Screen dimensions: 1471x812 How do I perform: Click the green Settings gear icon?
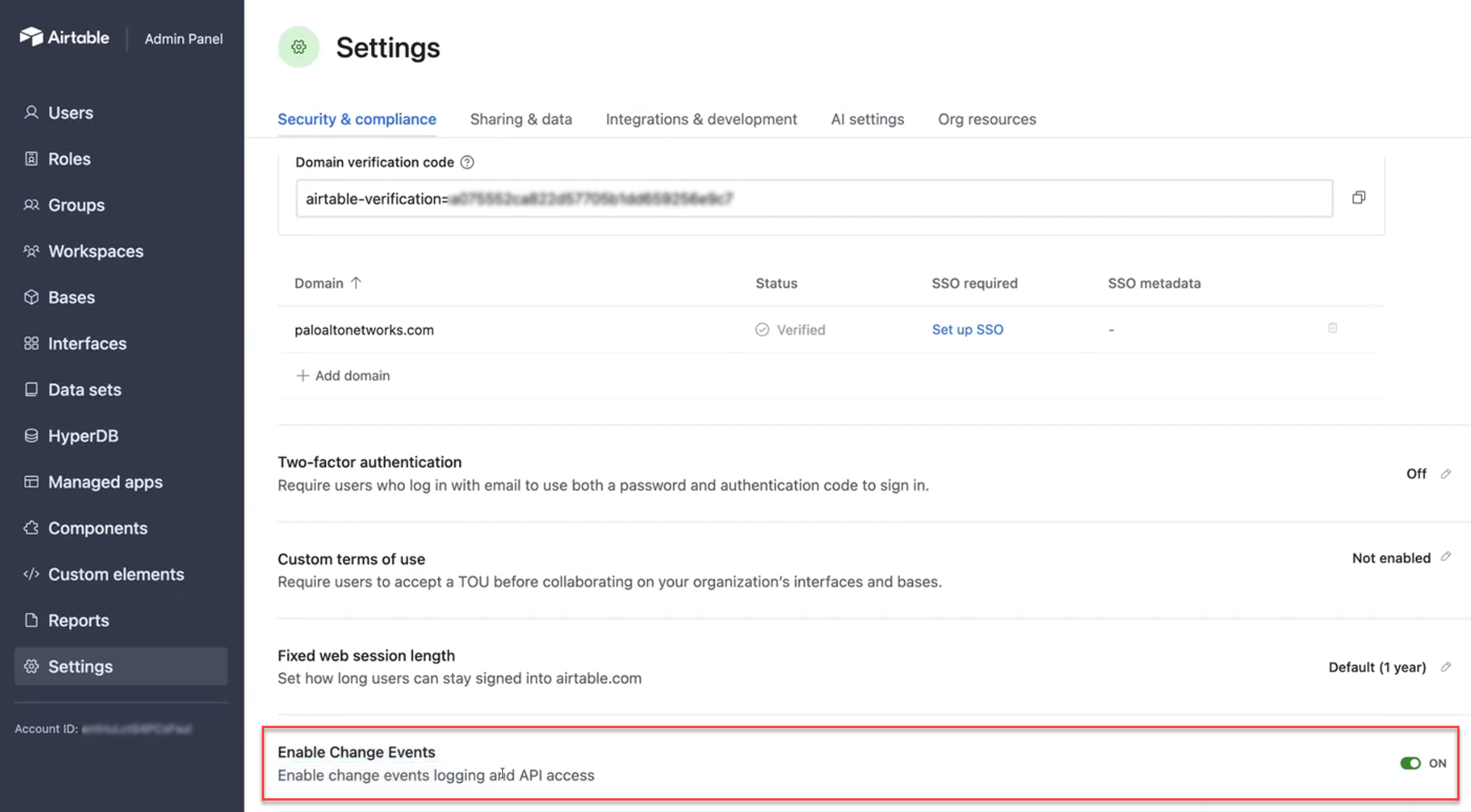pyautogui.click(x=298, y=47)
